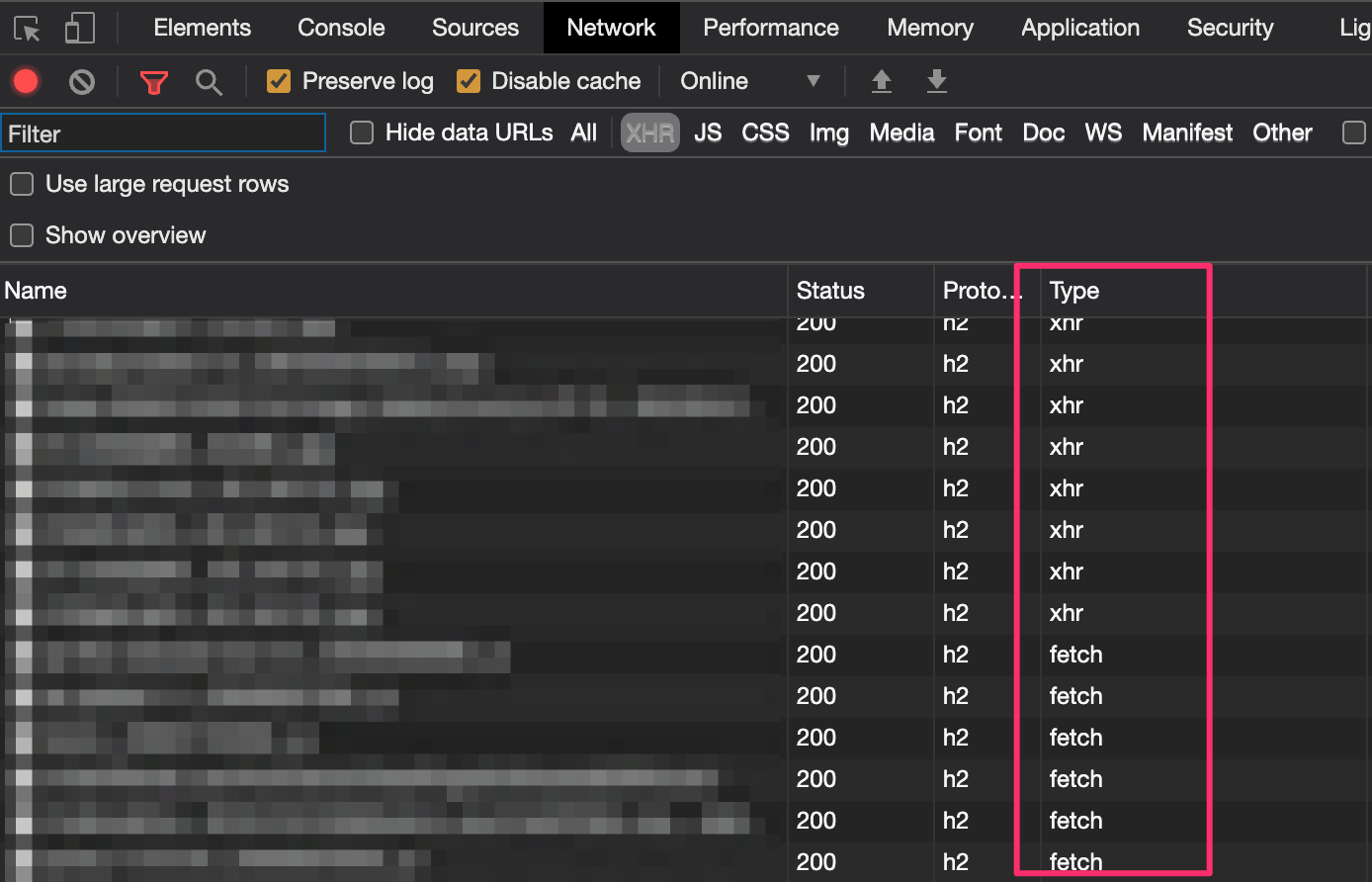Open network search with magnifier icon
This screenshot has height=882, width=1372.
point(209,82)
